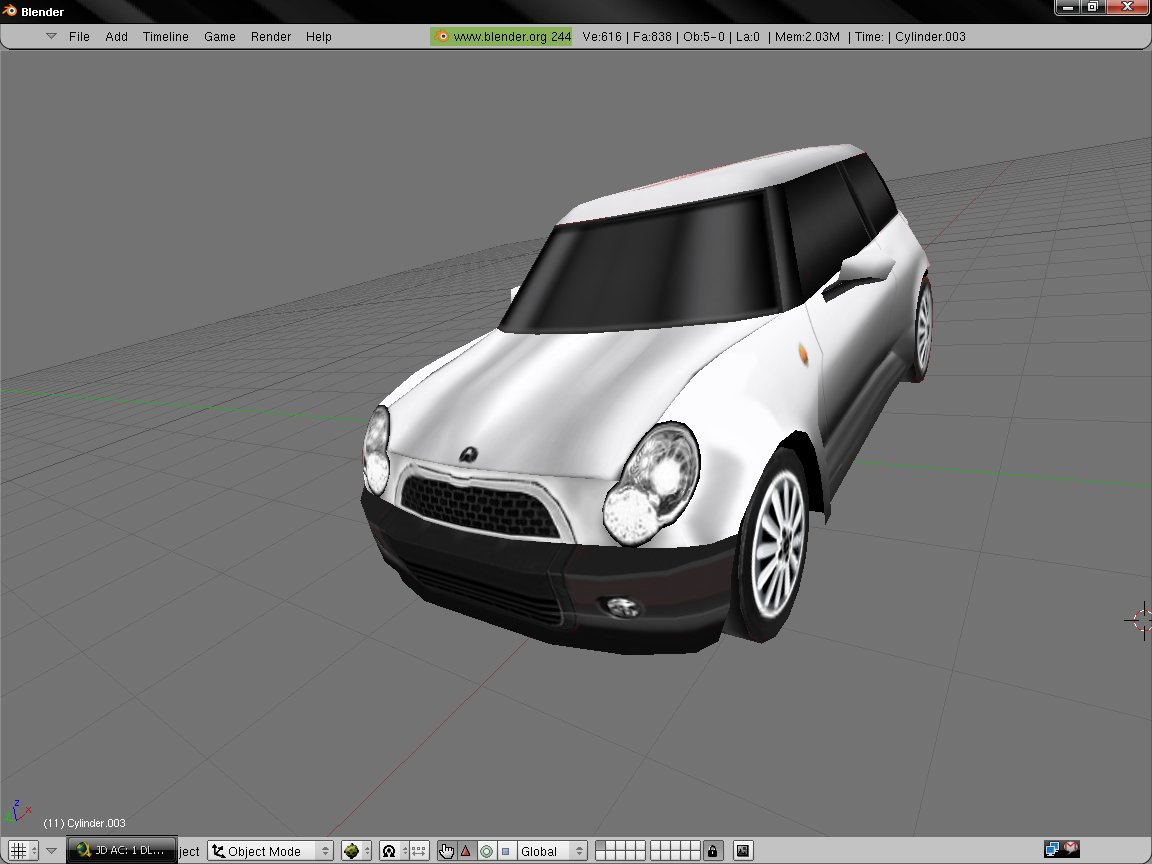
Task: Open the pivot point selector
Action: [x=390, y=851]
